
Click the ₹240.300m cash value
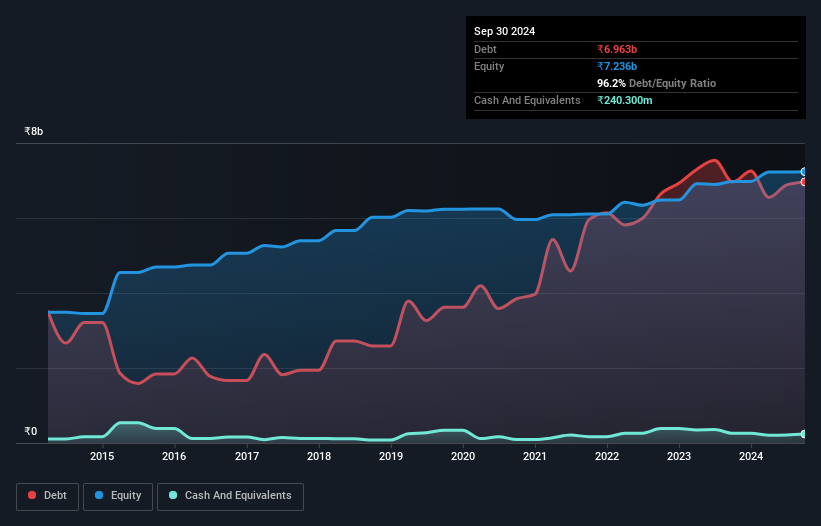(x=625, y=100)
